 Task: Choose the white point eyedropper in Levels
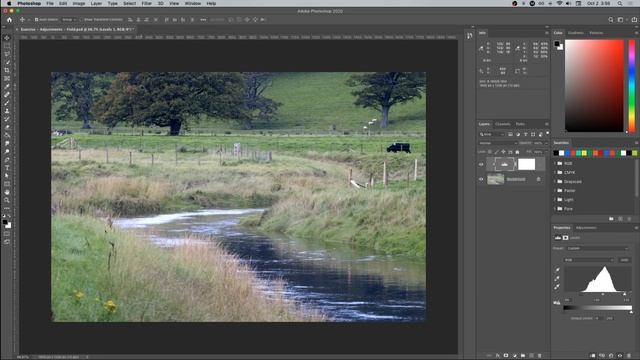tap(557, 287)
